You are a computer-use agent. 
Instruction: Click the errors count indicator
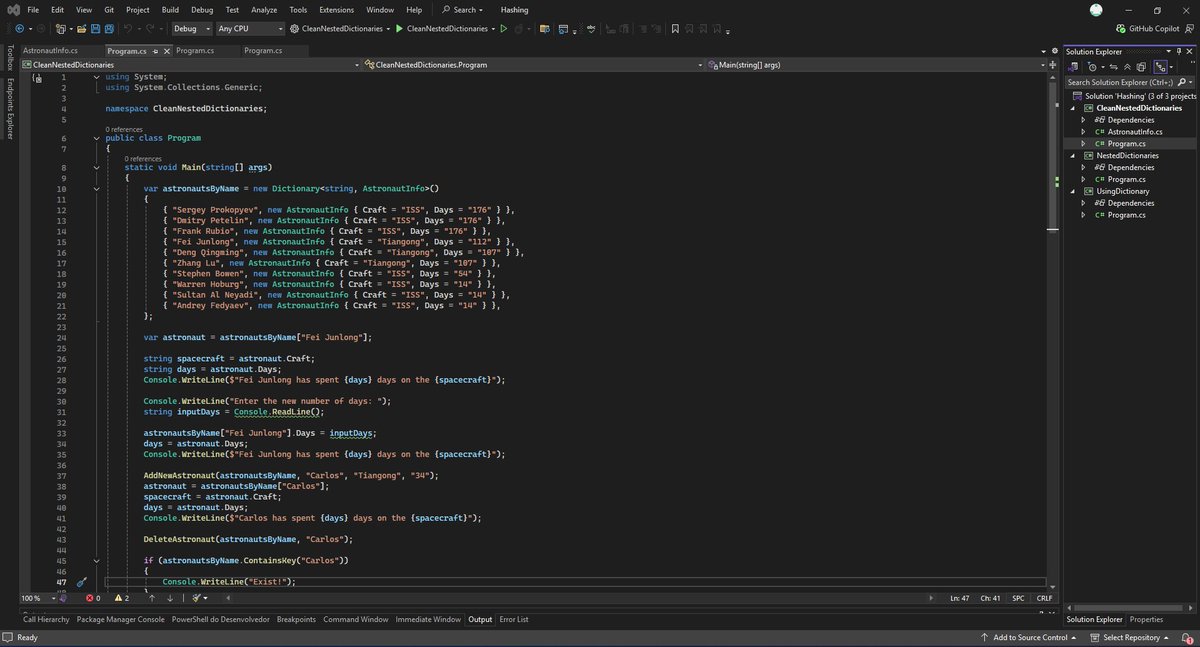[92, 598]
